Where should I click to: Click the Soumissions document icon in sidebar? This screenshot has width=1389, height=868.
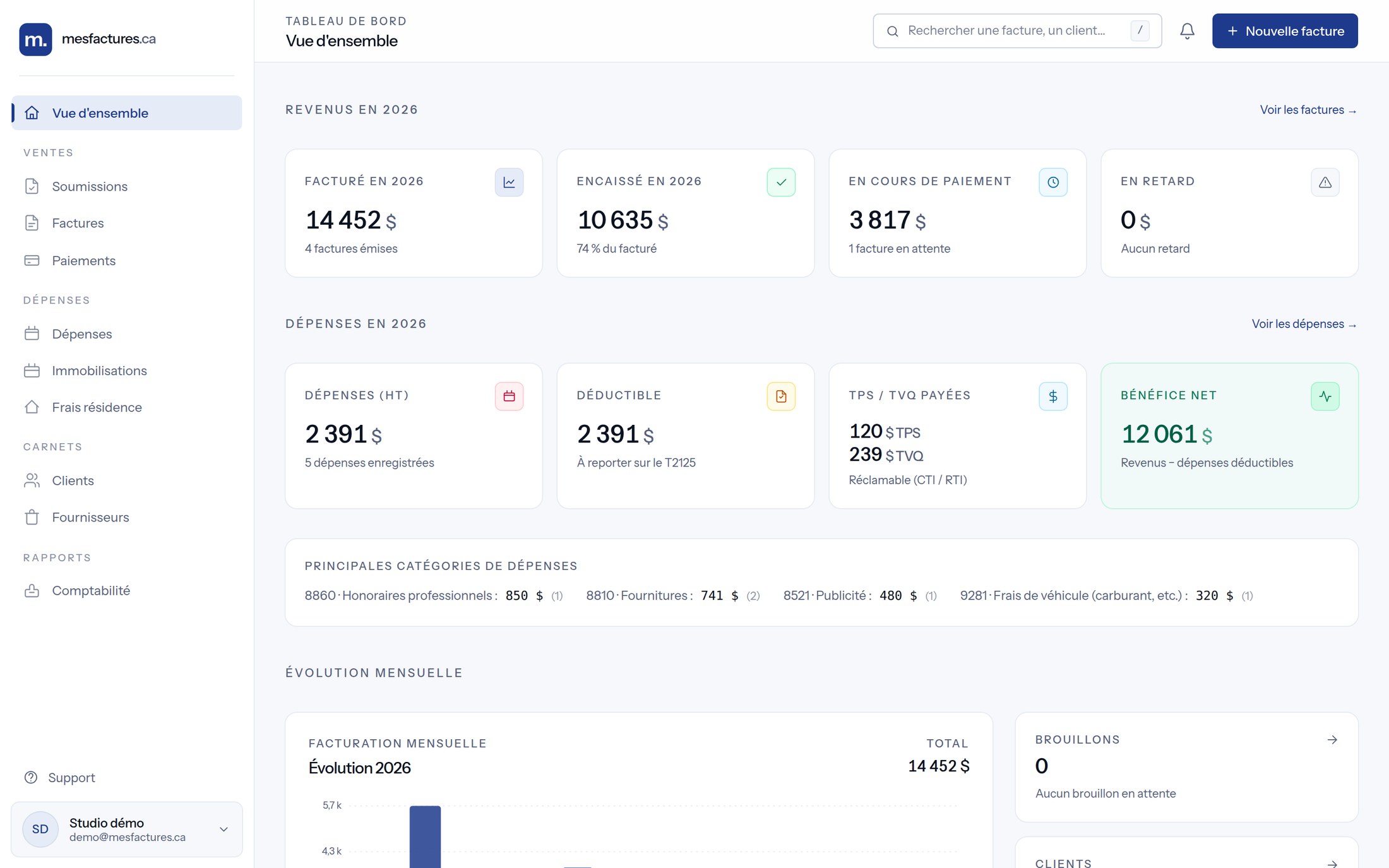point(32,186)
